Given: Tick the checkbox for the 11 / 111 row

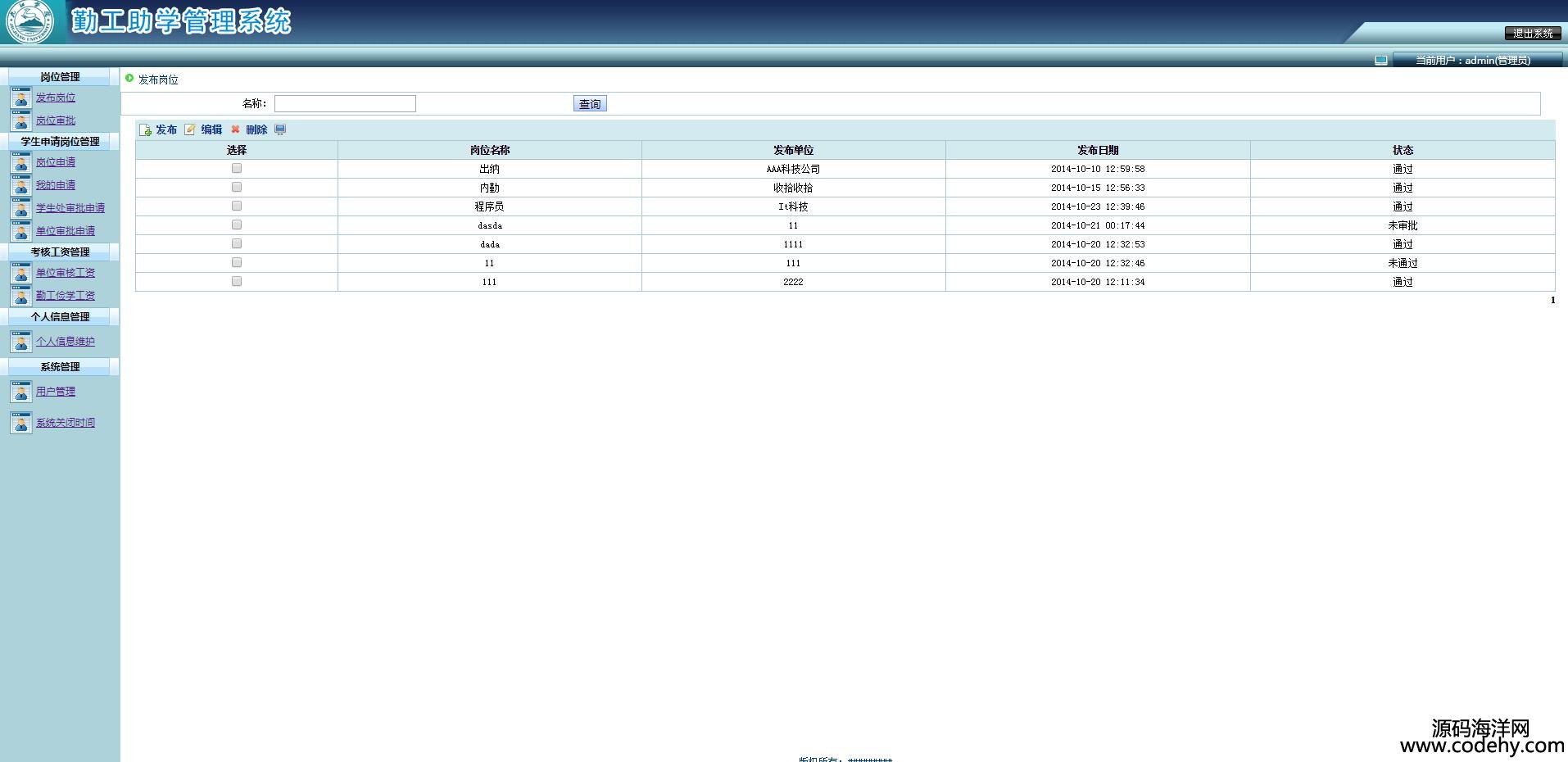Looking at the screenshot, I should [x=237, y=262].
